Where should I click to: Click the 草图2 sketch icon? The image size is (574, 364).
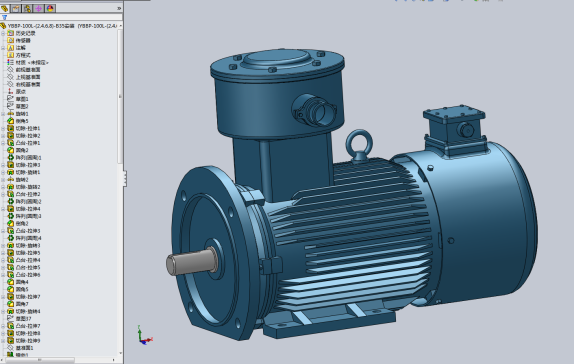tap(11, 106)
